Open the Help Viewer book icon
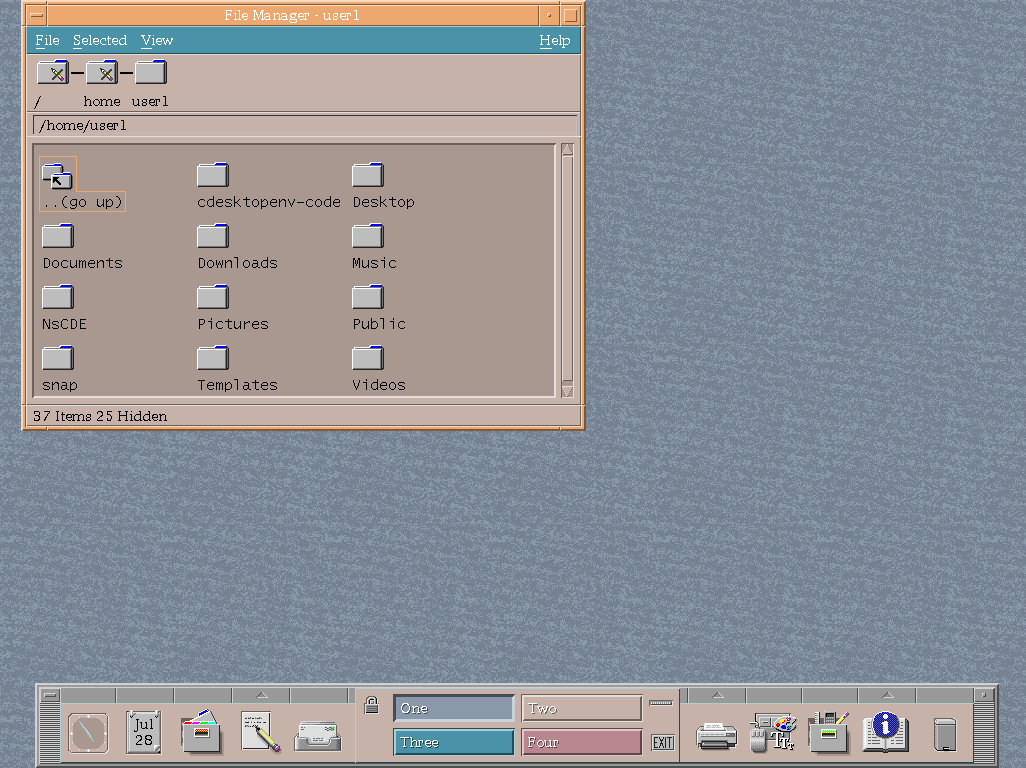Viewport: 1026px width, 768px height. [884, 733]
